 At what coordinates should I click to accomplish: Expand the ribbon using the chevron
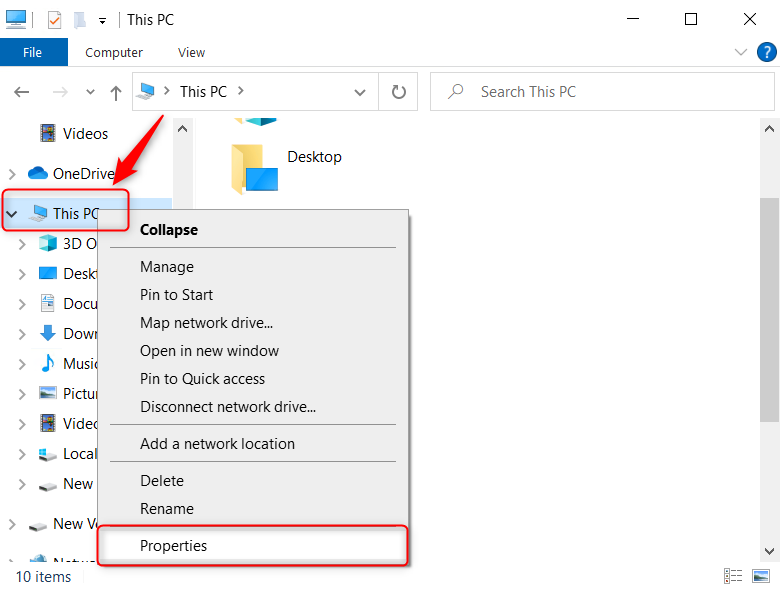click(741, 52)
